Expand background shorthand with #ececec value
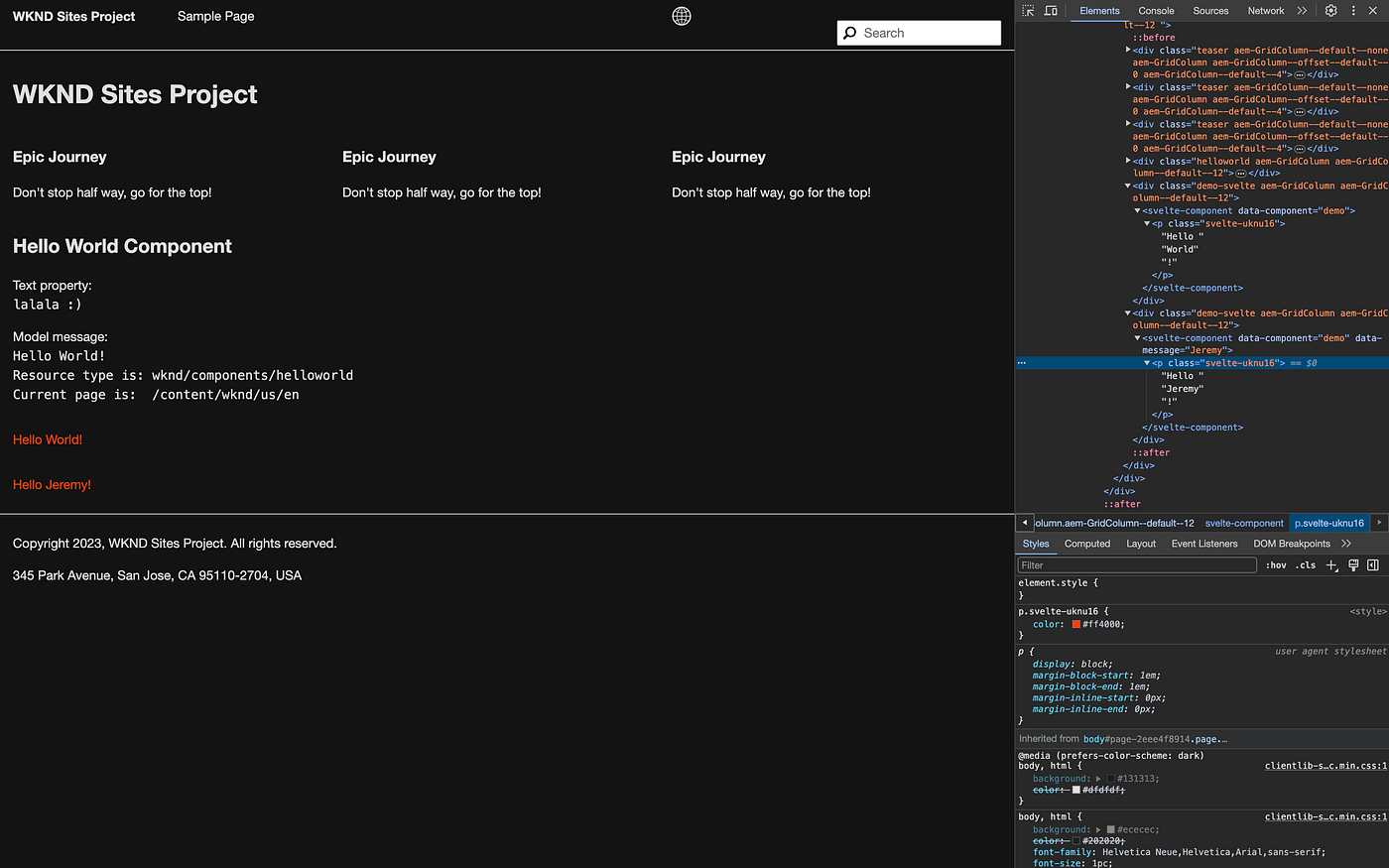Viewport: 1389px width, 868px height. [1098, 829]
